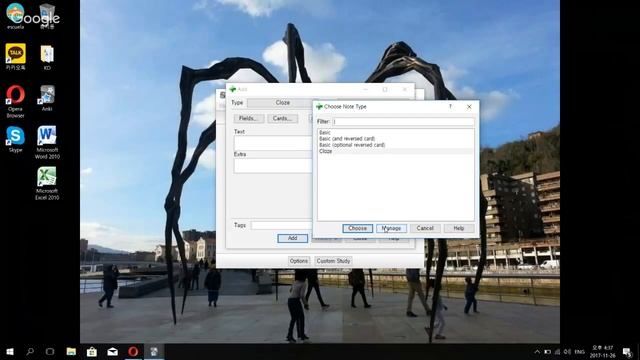Open taskbar search magnifier
640x360 pixels.
30,351
